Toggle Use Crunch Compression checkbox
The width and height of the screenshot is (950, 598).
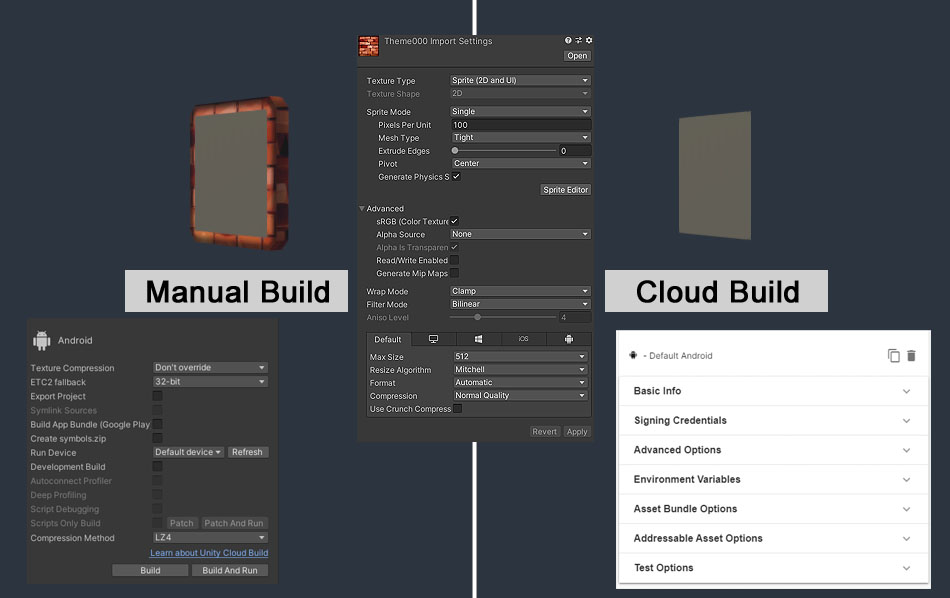pyautogui.click(x=458, y=408)
